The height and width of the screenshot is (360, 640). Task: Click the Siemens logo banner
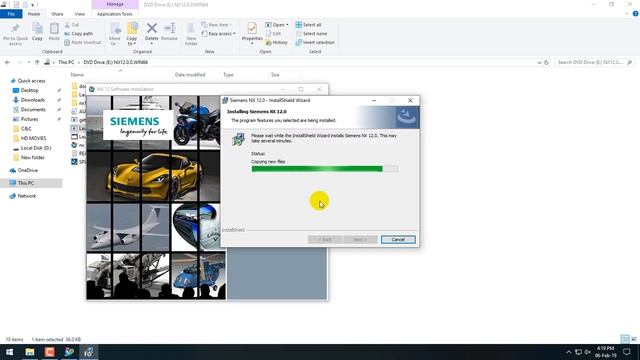(138, 125)
